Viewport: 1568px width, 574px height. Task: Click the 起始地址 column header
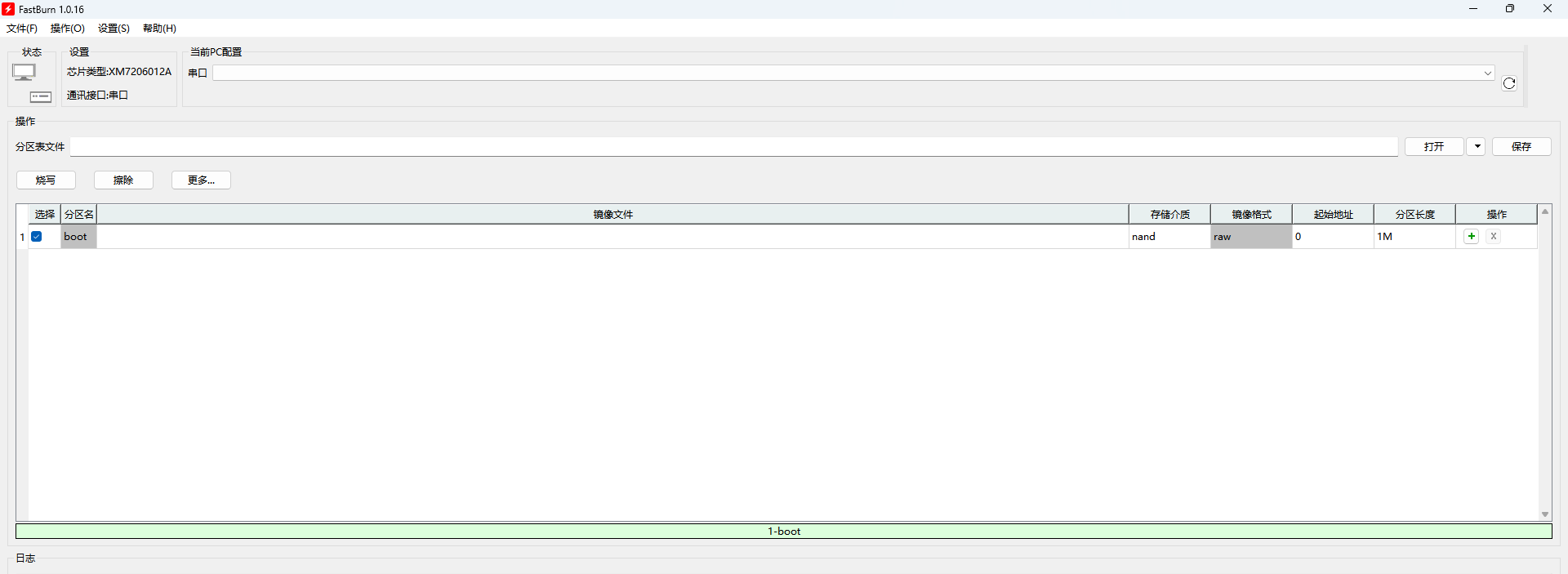tap(1333, 214)
